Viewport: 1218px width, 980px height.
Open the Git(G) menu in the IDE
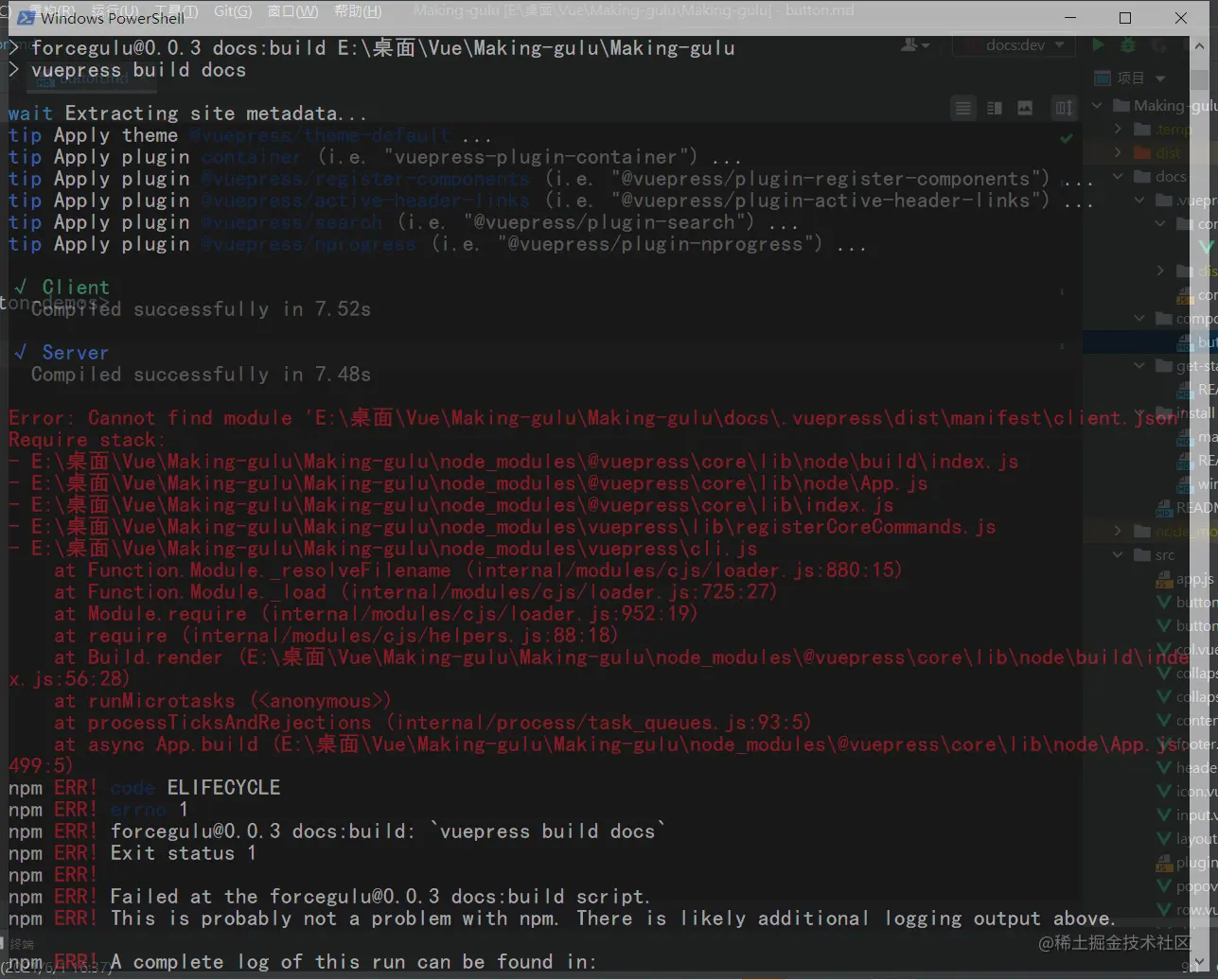(233, 11)
